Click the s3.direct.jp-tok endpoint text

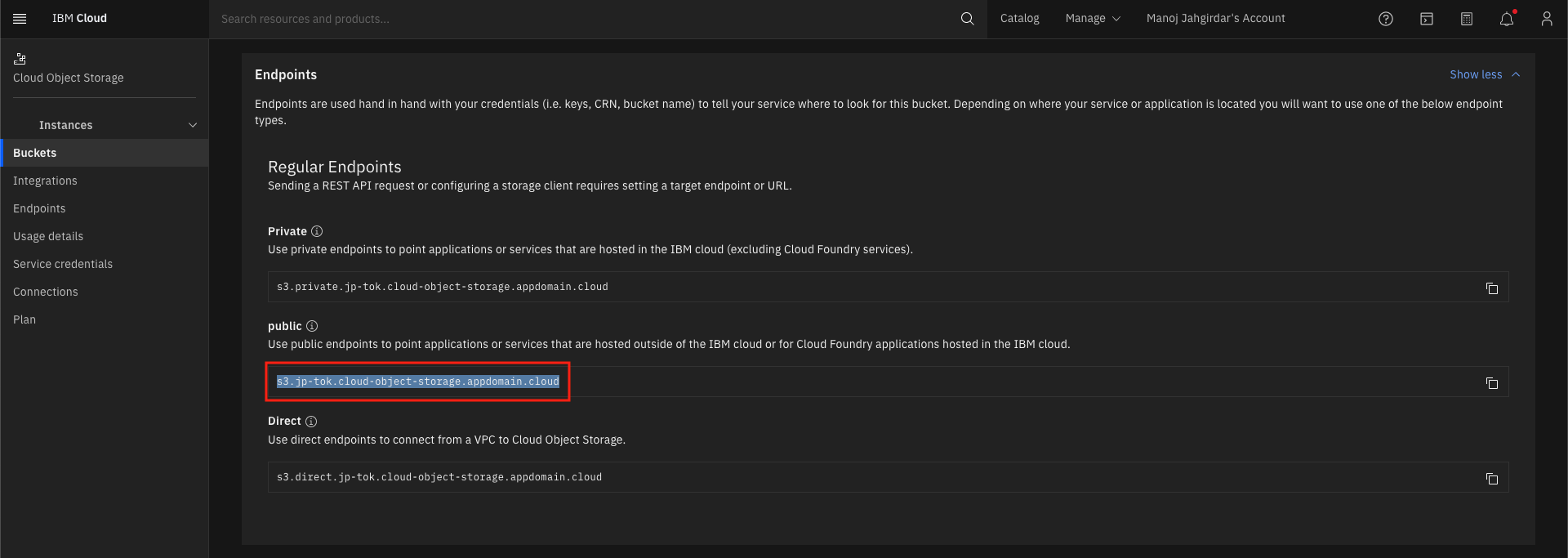(439, 477)
